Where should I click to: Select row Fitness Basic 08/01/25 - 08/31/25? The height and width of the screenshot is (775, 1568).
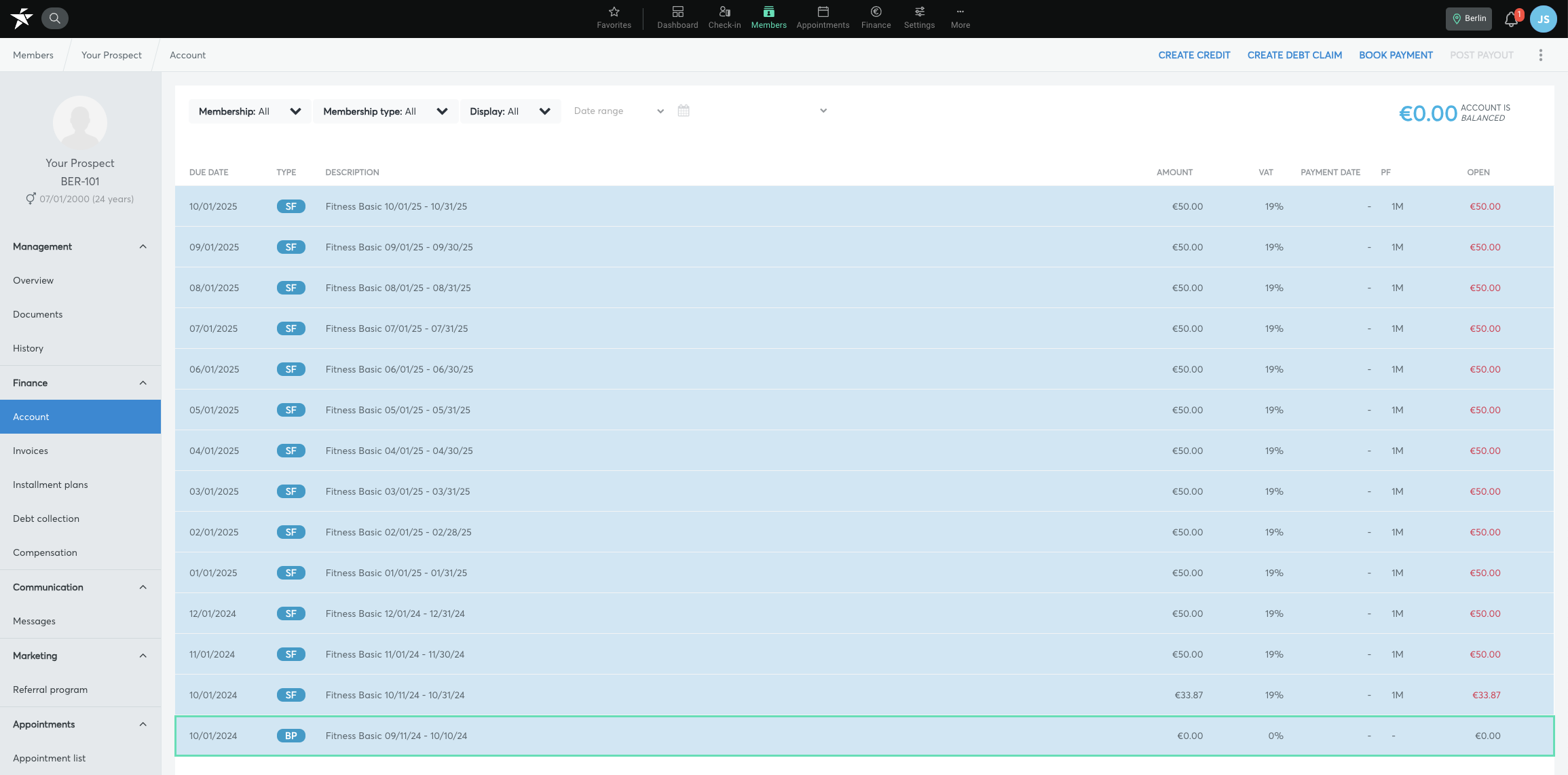click(864, 288)
